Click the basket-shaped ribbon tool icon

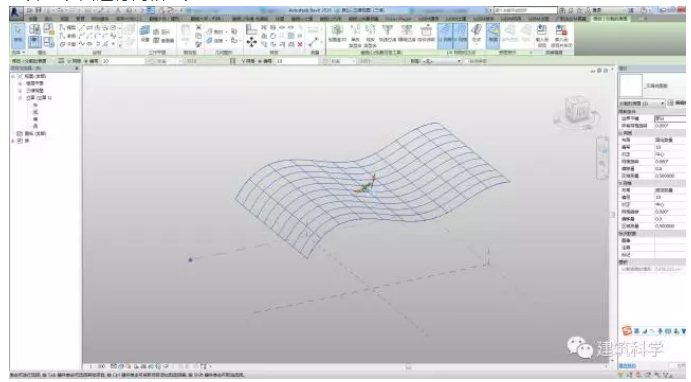pos(426,30)
